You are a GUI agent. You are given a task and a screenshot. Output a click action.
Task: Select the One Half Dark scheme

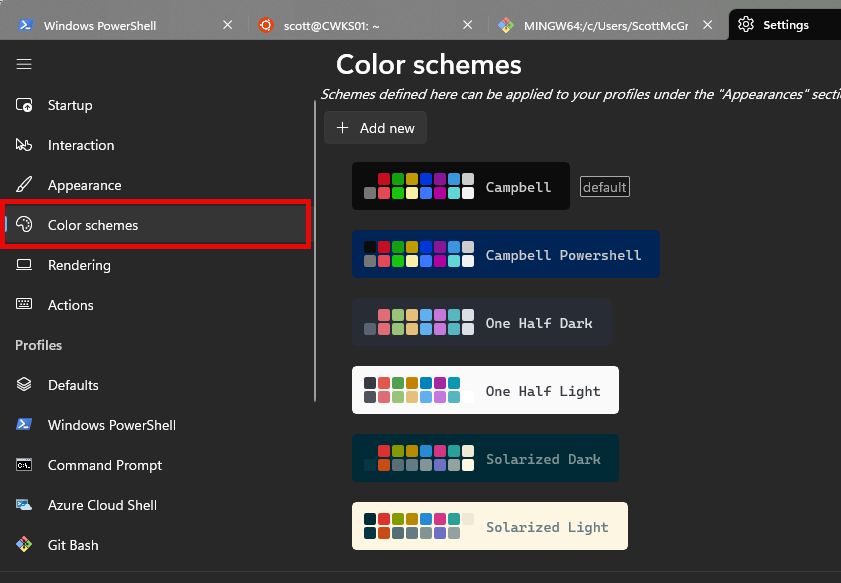point(481,322)
